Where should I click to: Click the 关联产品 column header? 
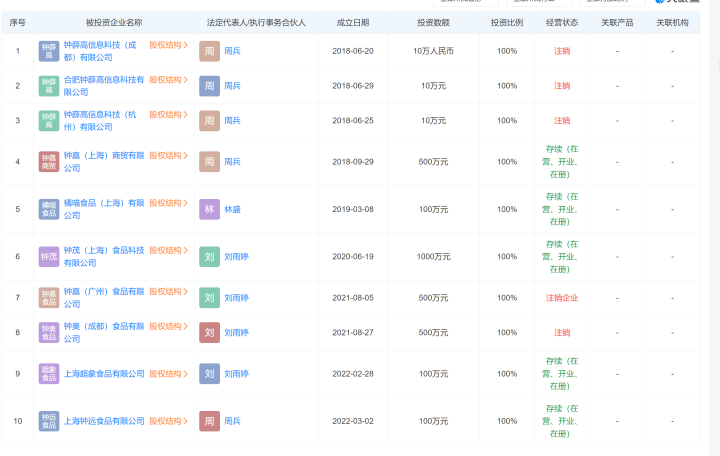[x=617, y=23]
